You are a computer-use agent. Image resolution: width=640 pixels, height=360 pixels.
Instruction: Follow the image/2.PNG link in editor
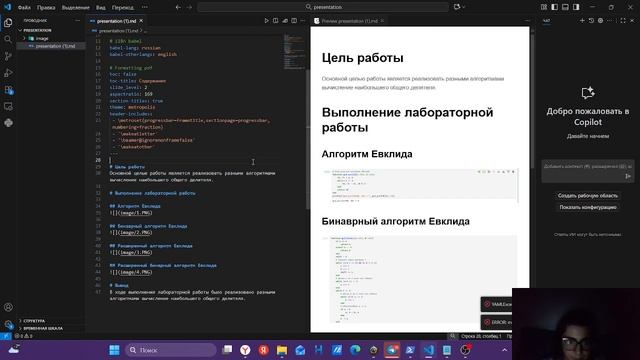pos(136,232)
